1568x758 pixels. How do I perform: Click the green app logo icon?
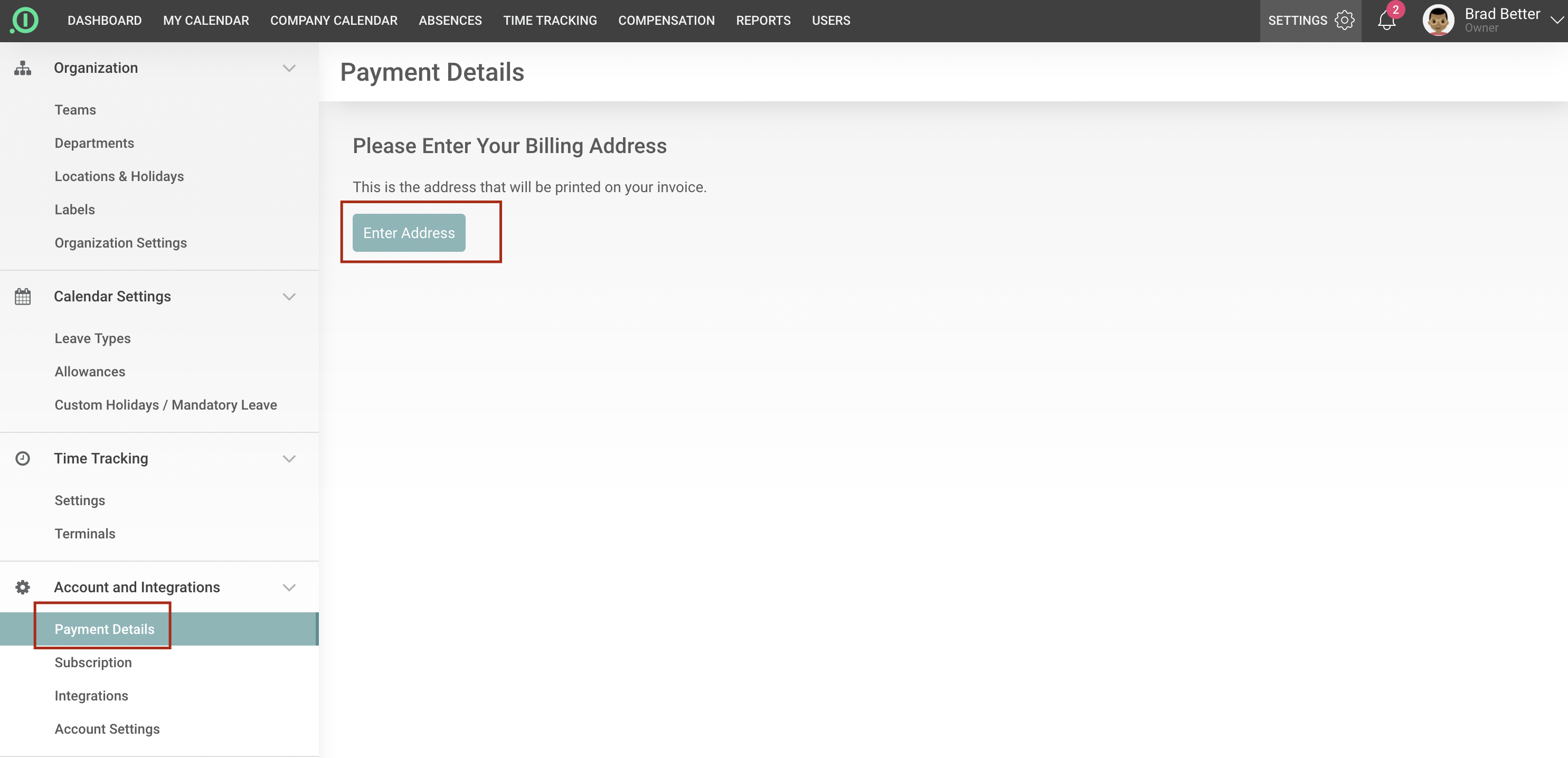[25, 20]
